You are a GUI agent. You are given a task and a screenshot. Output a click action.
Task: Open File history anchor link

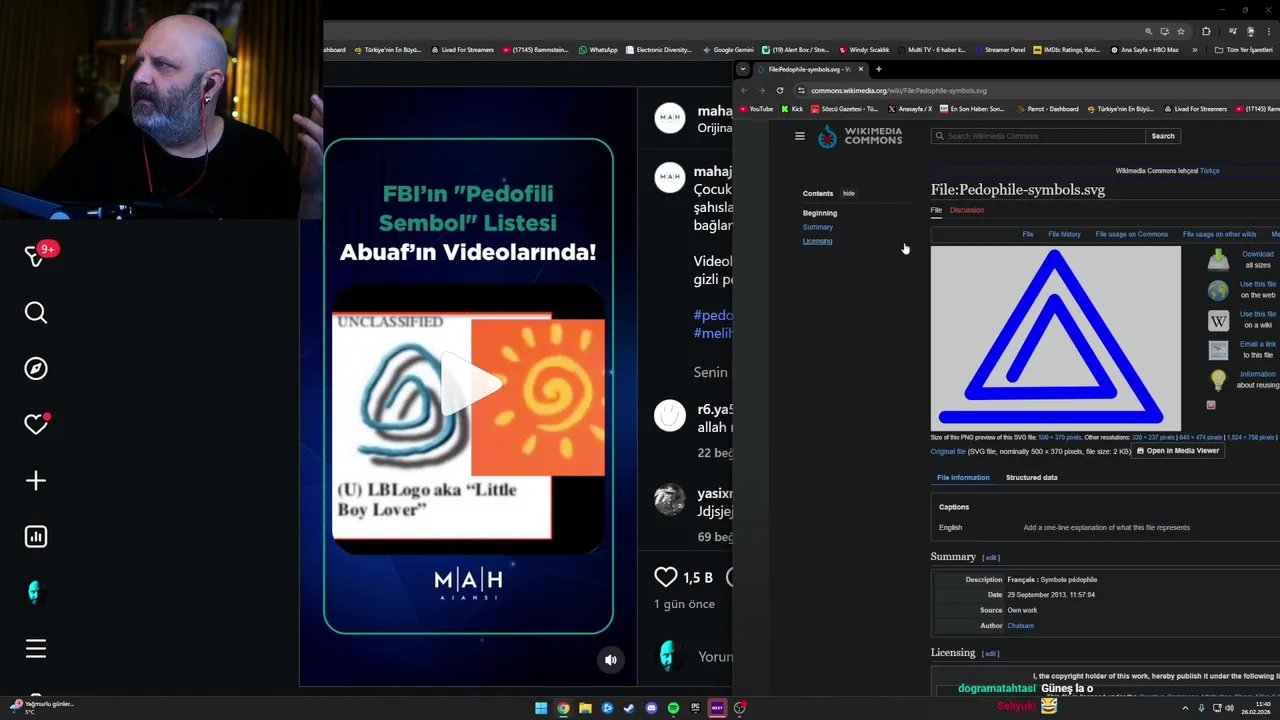tap(1064, 234)
